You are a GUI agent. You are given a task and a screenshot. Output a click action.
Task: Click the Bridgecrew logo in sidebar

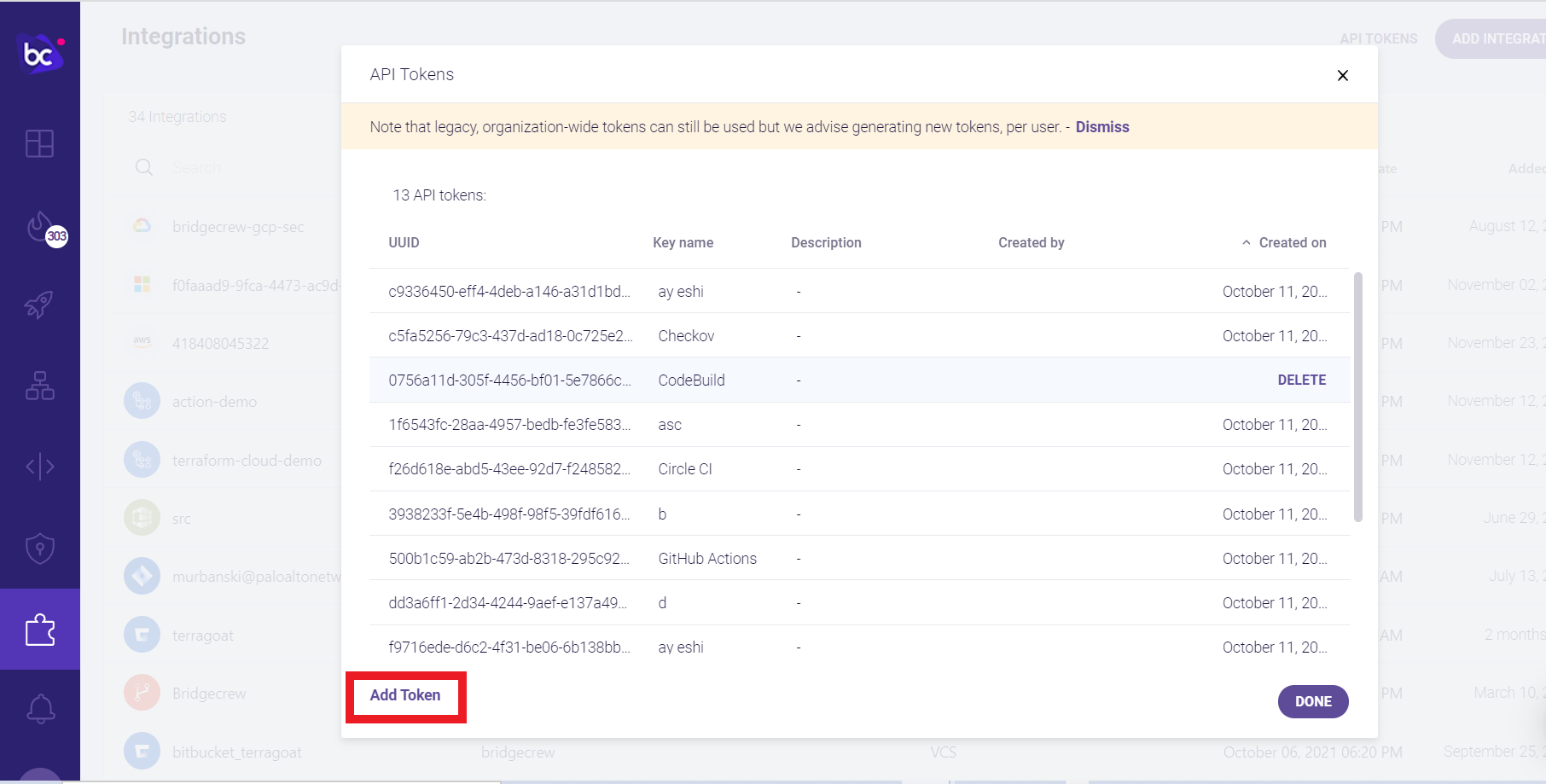pos(41,54)
